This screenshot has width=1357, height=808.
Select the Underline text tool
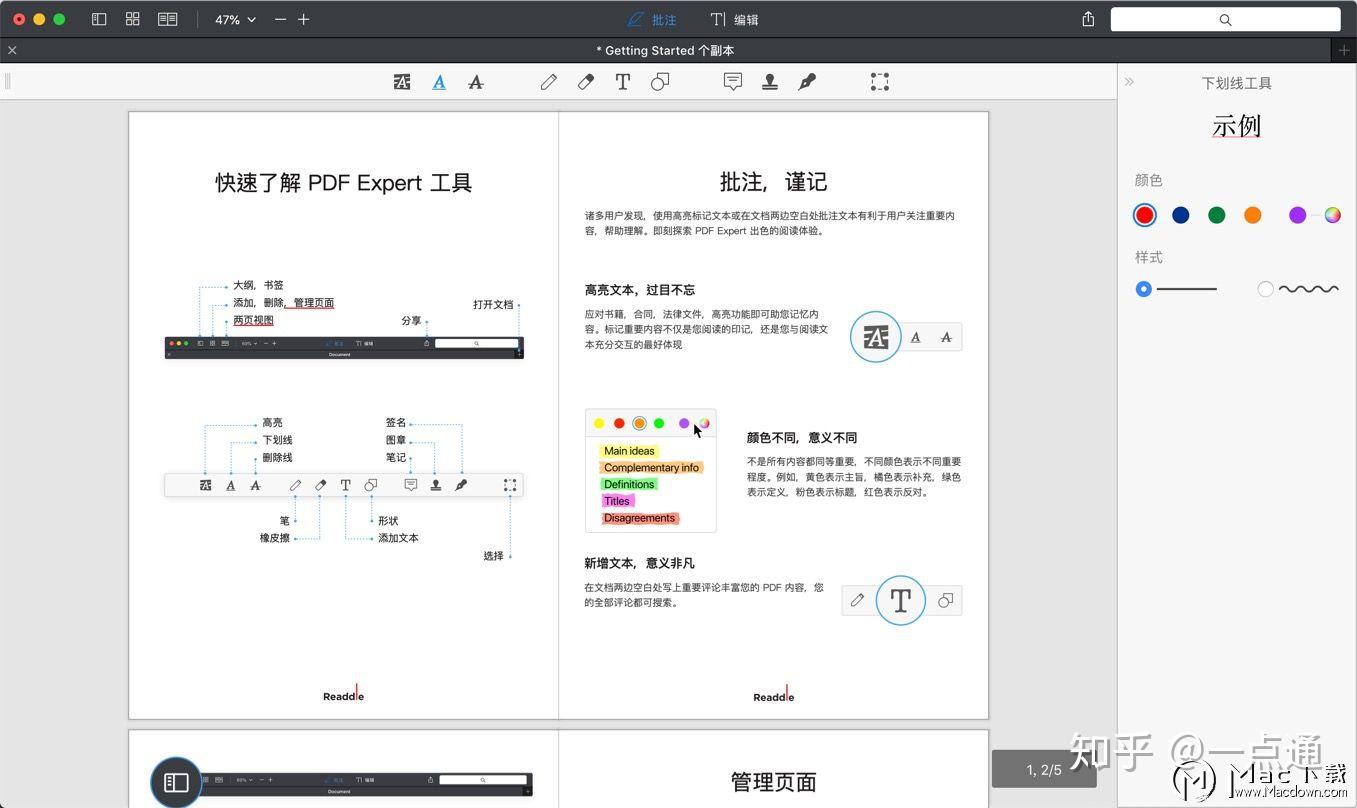439,82
